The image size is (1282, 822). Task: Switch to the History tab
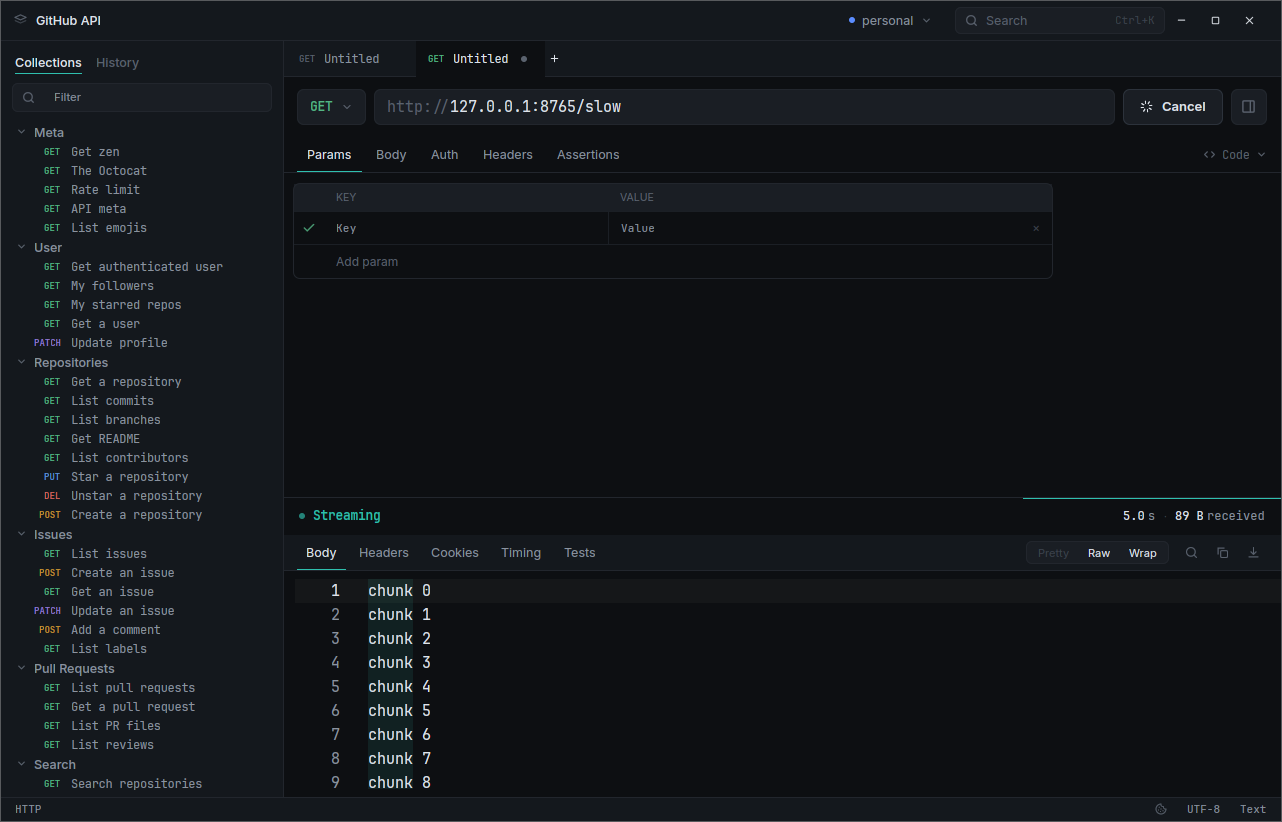(x=117, y=63)
